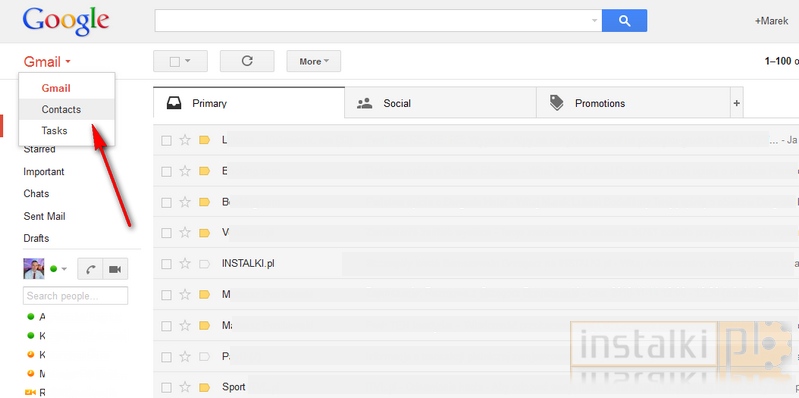Viewport: 799px width, 398px height.
Task: Open the More actions dropdown
Action: (313, 61)
